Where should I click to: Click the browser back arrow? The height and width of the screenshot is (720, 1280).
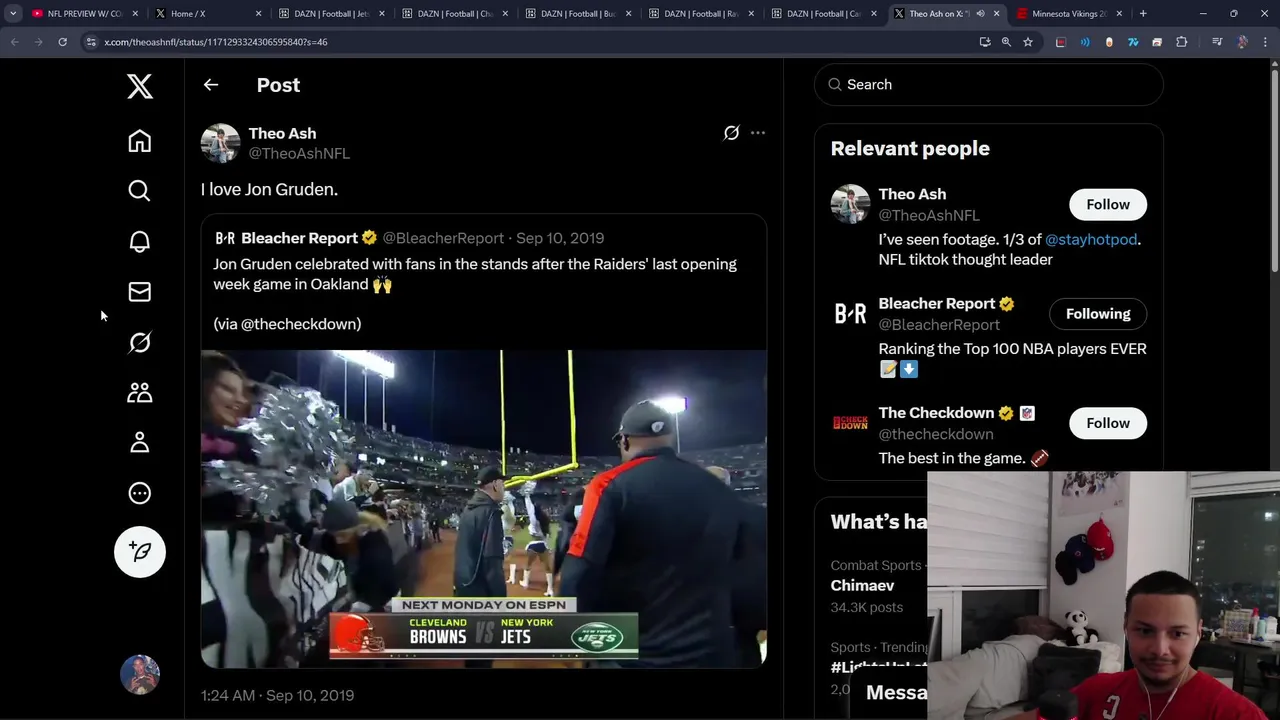pyautogui.click(x=14, y=42)
